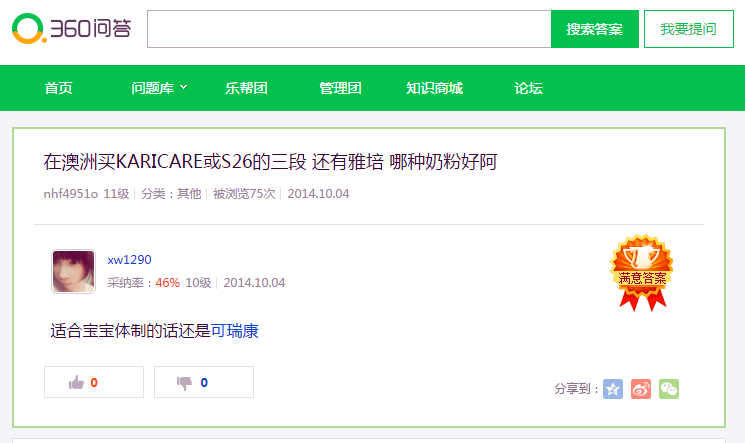Go to the 首页 nav item
Image resolution: width=745 pixels, height=443 pixels.
tap(59, 88)
